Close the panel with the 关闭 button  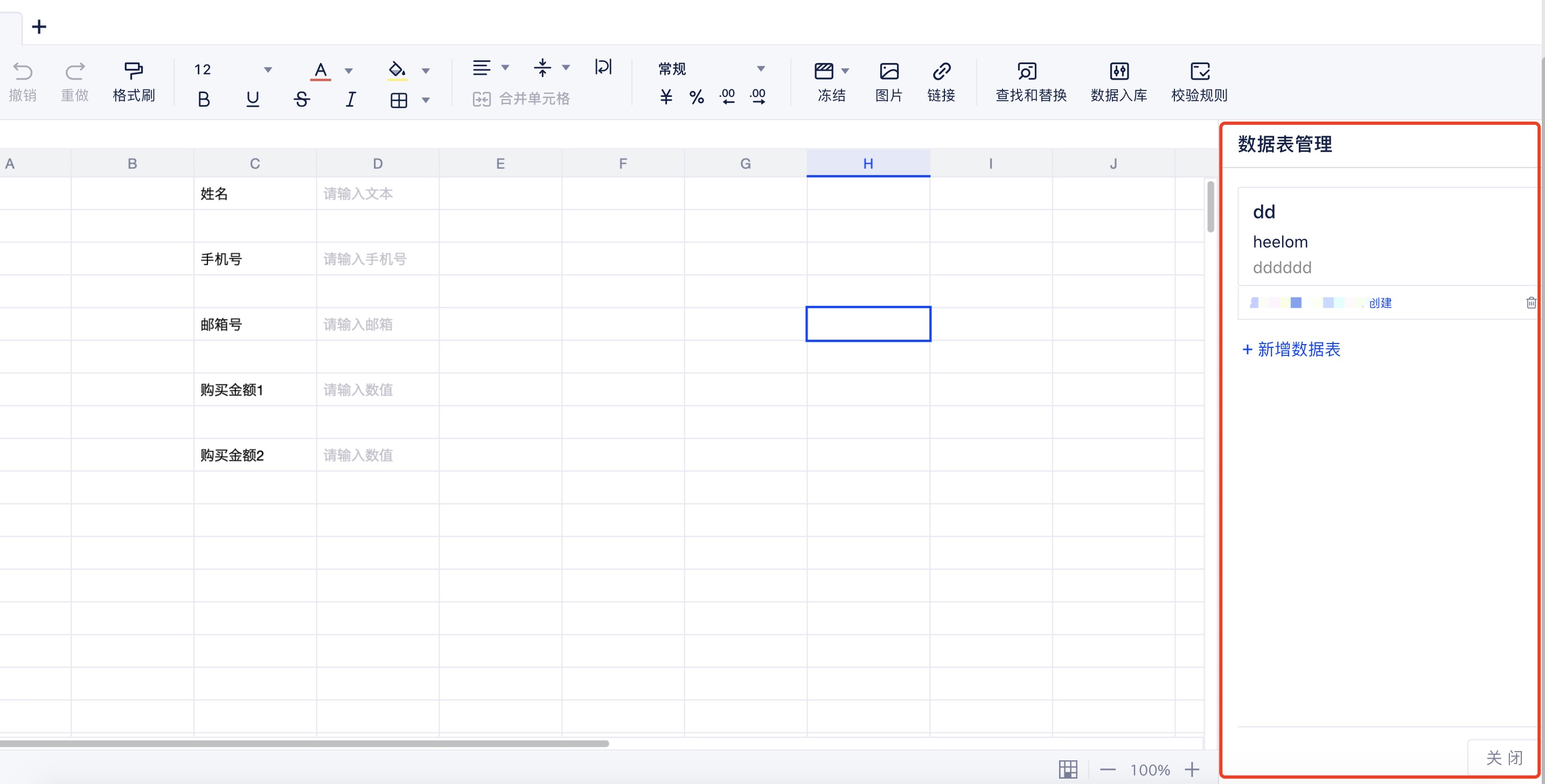[x=1503, y=758]
